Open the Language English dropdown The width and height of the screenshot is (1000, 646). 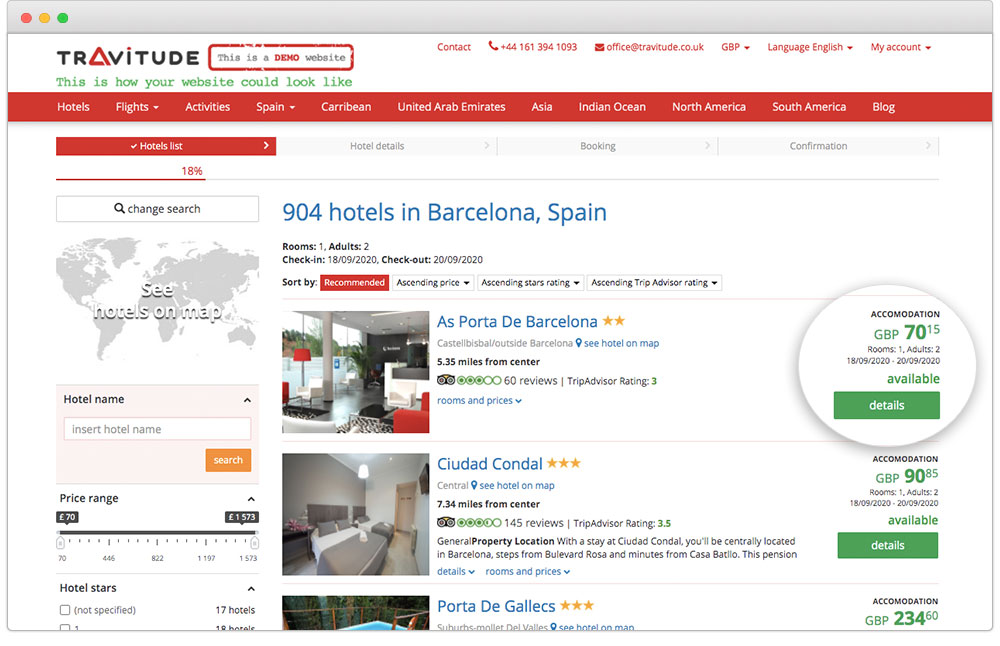pos(810,47)
